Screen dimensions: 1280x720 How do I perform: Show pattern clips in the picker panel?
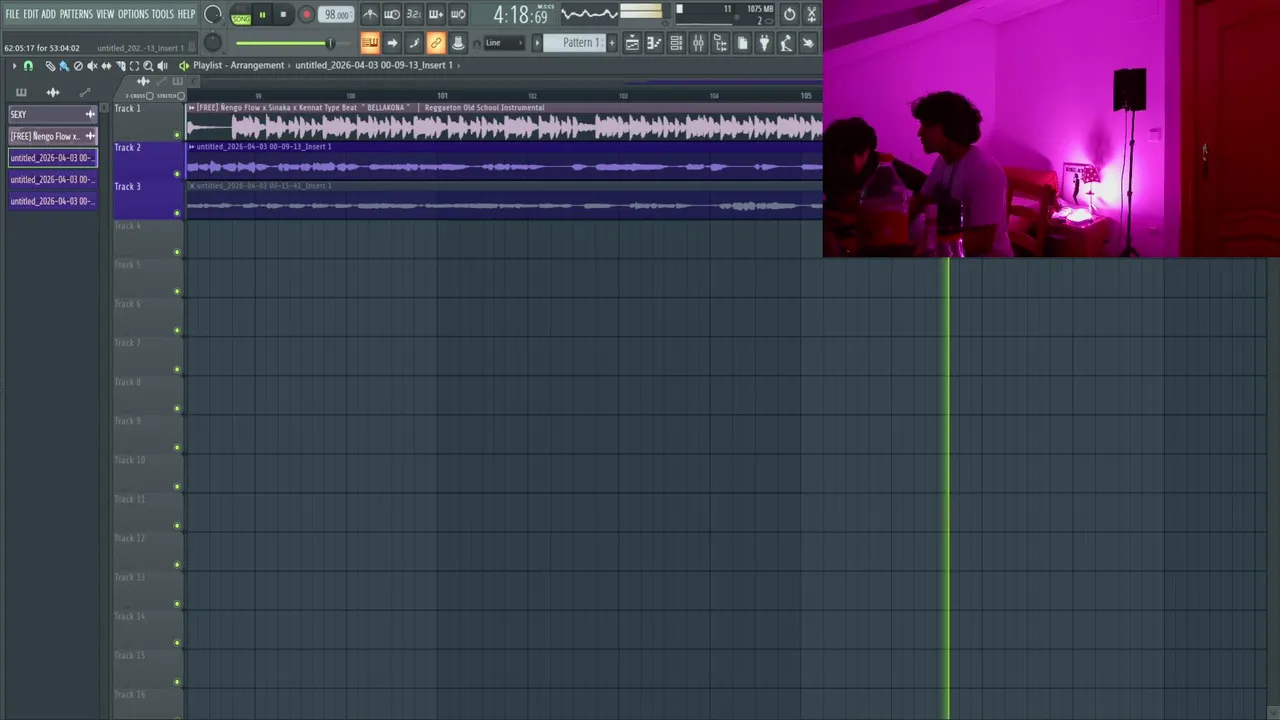pyautogui.click(x=21, y=93)
